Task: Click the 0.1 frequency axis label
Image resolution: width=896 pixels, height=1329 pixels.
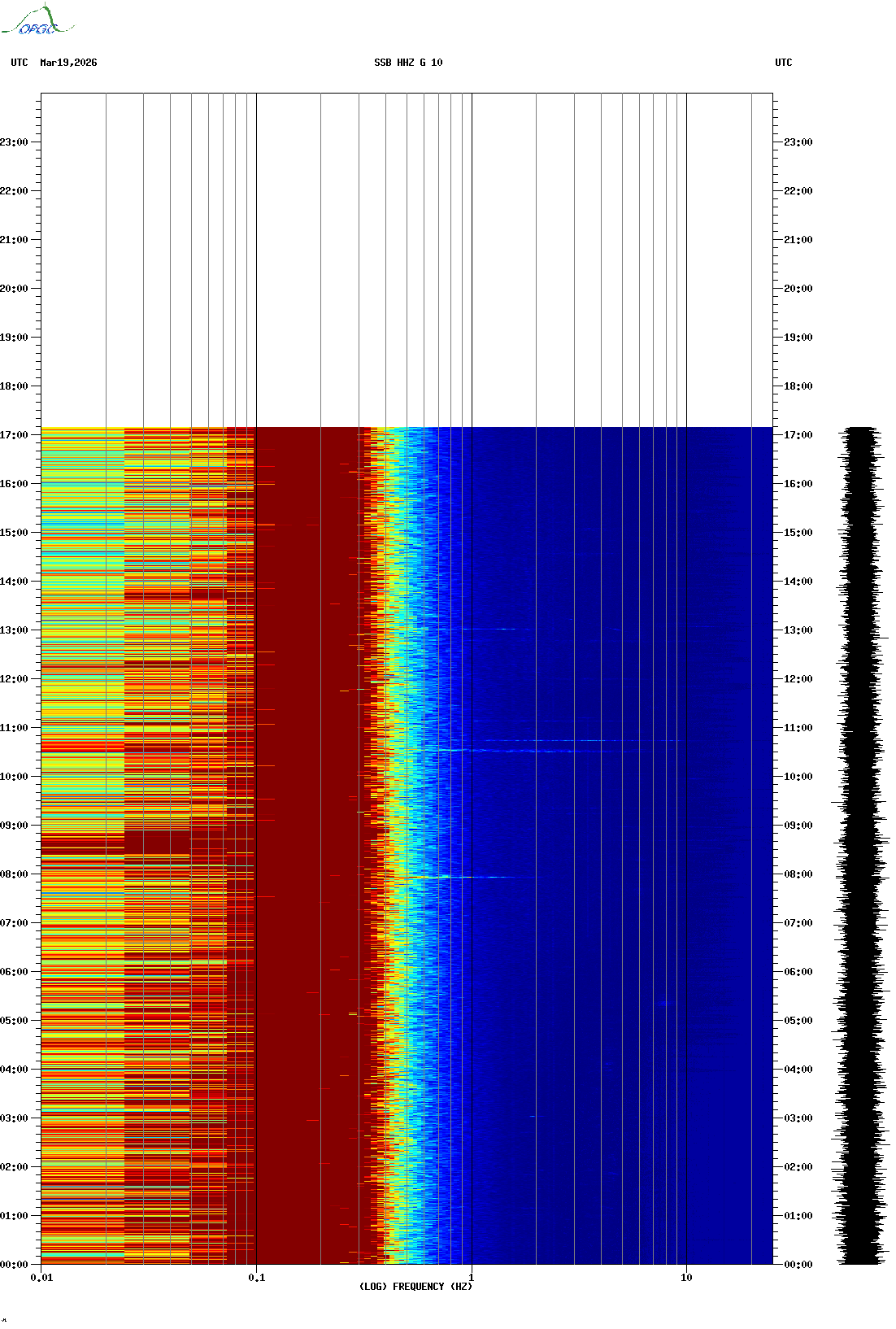Action: click(256, 1278)
